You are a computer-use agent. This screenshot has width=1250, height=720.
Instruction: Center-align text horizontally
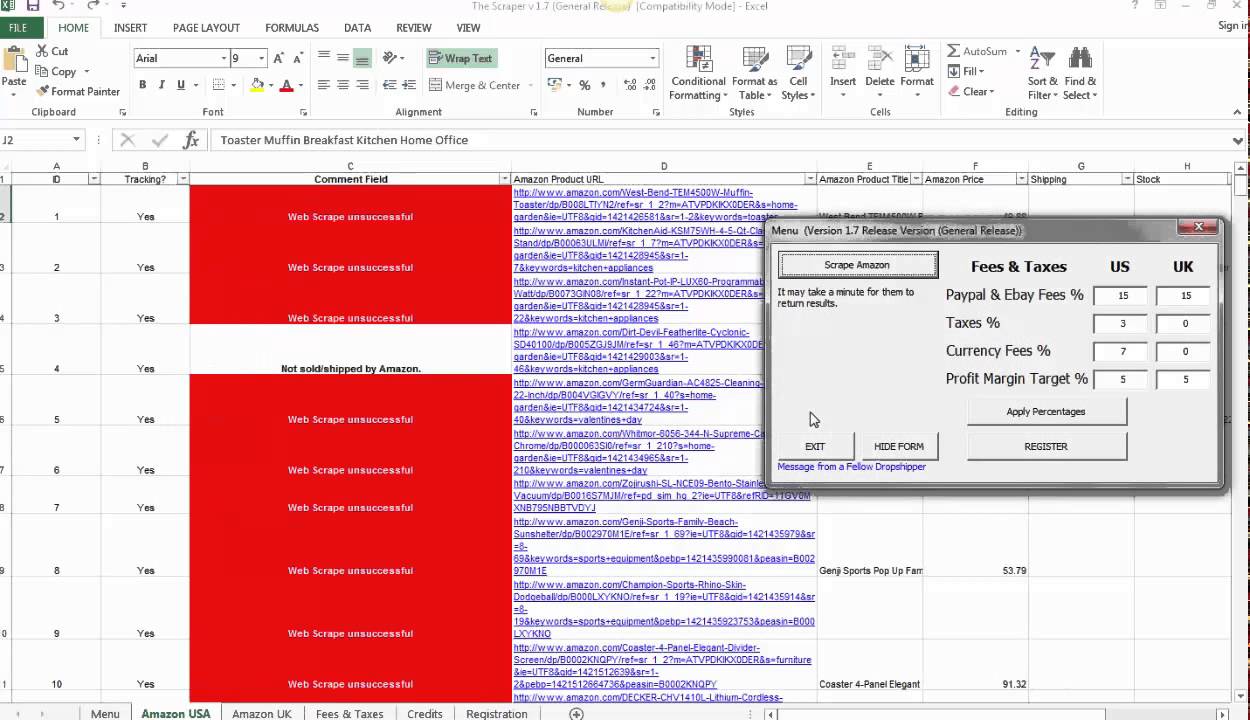[343, 85]
